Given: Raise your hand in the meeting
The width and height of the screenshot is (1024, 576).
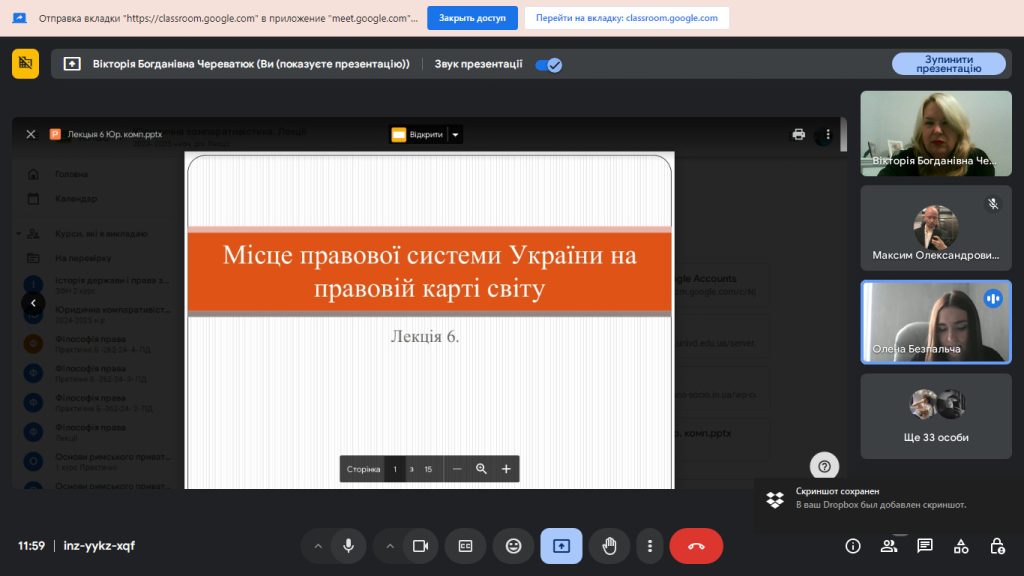Looking at the screenshot, I should pos(609,546).
